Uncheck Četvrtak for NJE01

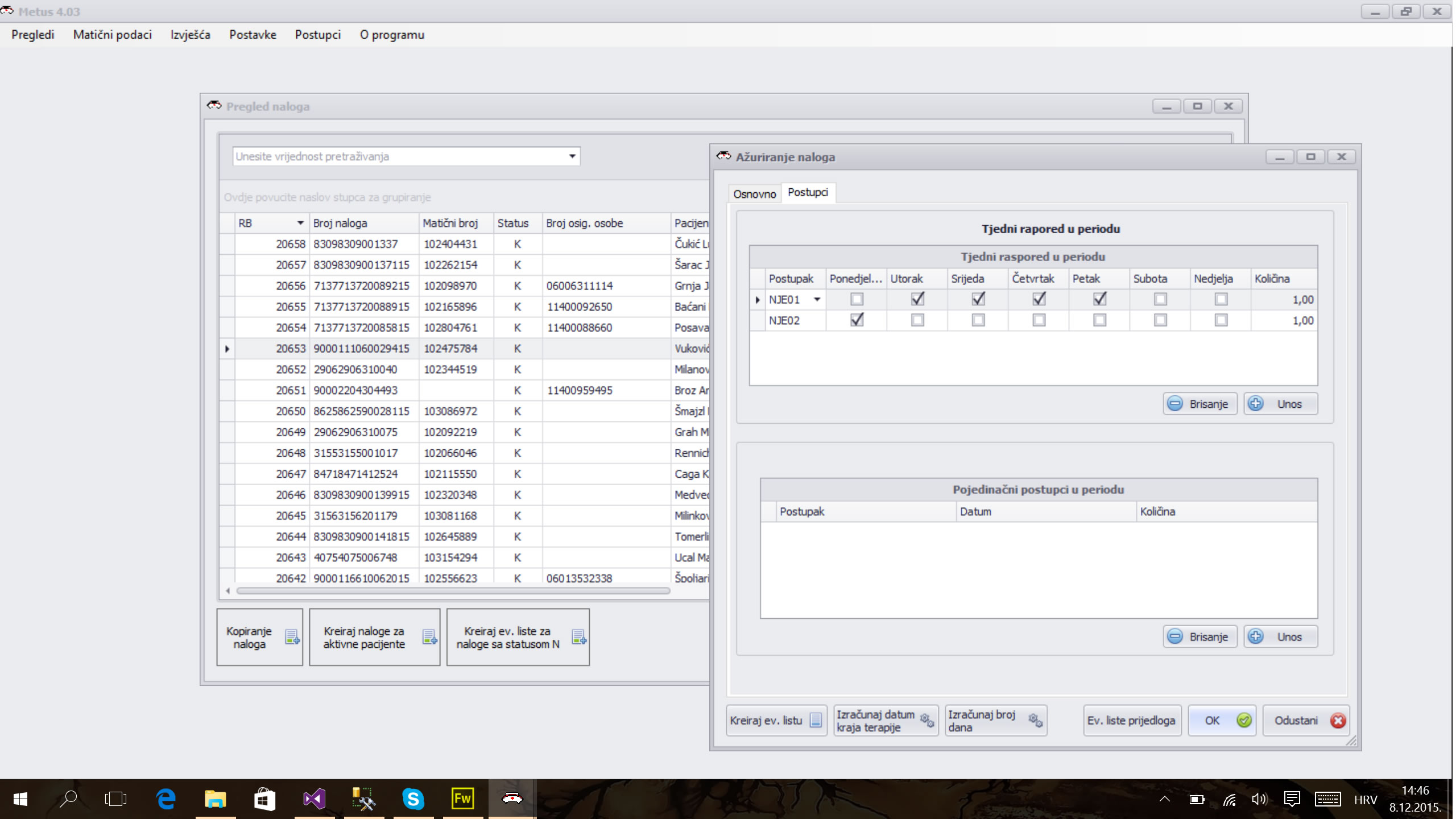coord(1039,299)
